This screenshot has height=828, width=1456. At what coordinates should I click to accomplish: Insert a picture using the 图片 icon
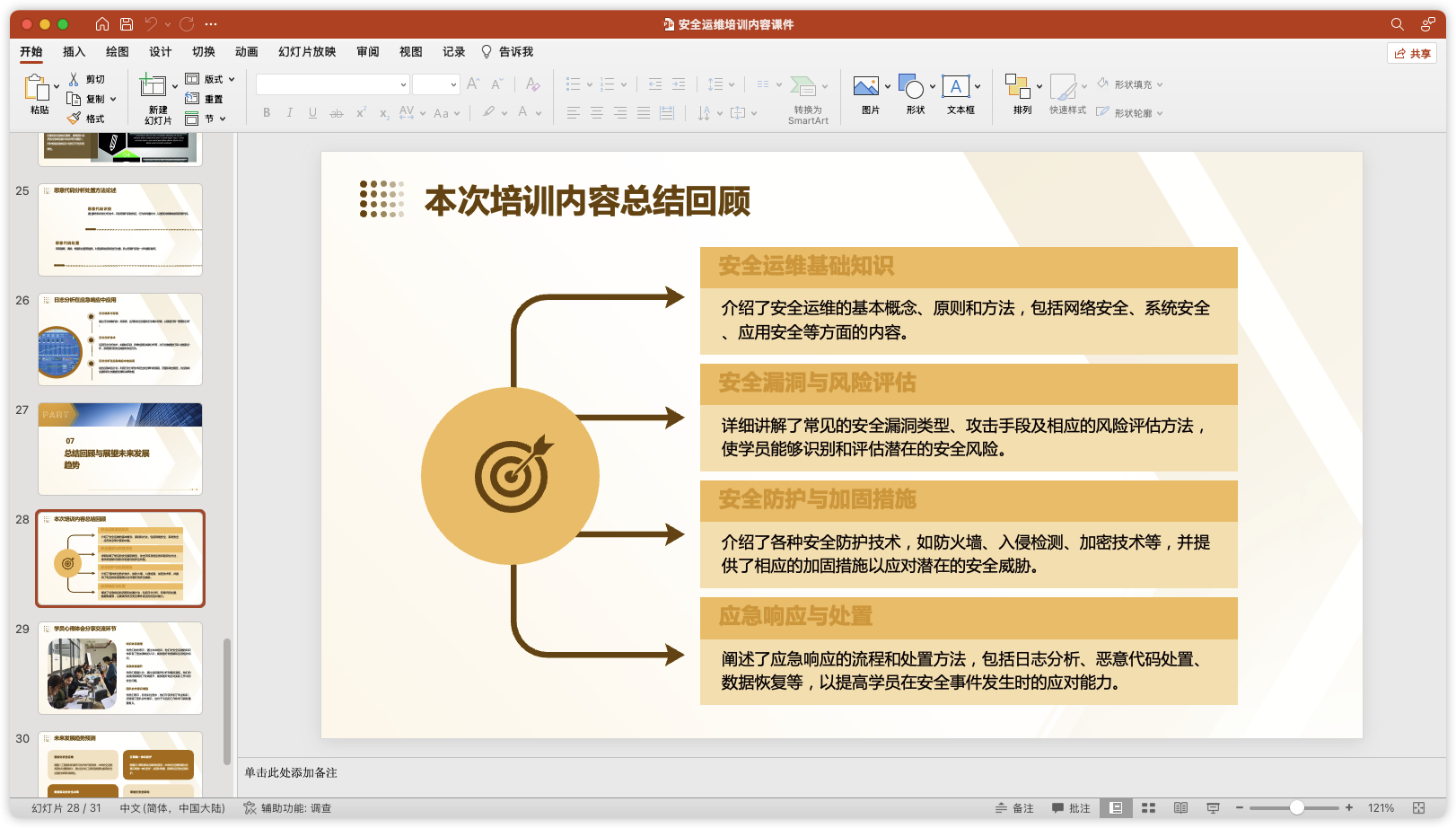click(866, 87)
